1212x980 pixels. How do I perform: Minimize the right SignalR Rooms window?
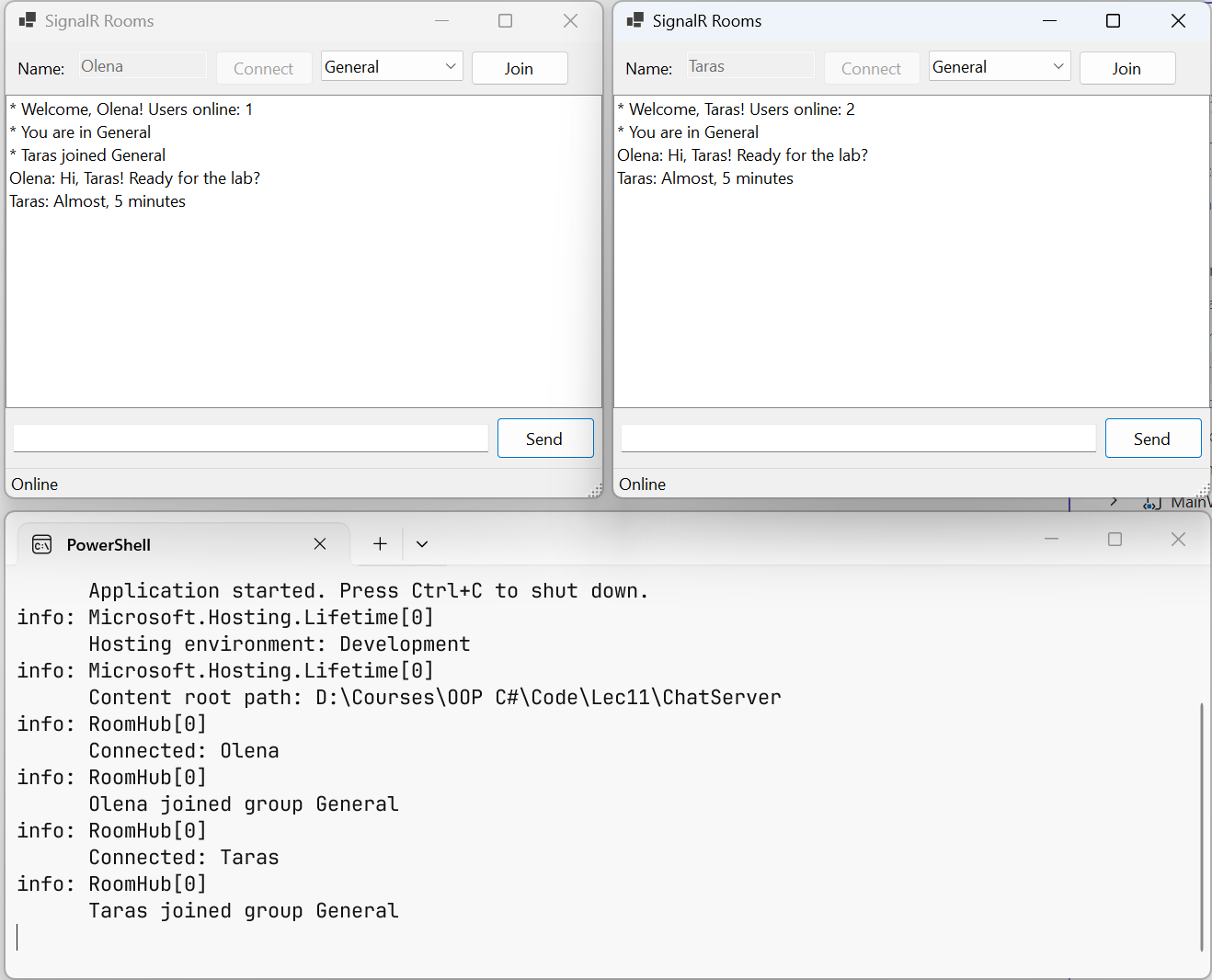coord(1050,20)
